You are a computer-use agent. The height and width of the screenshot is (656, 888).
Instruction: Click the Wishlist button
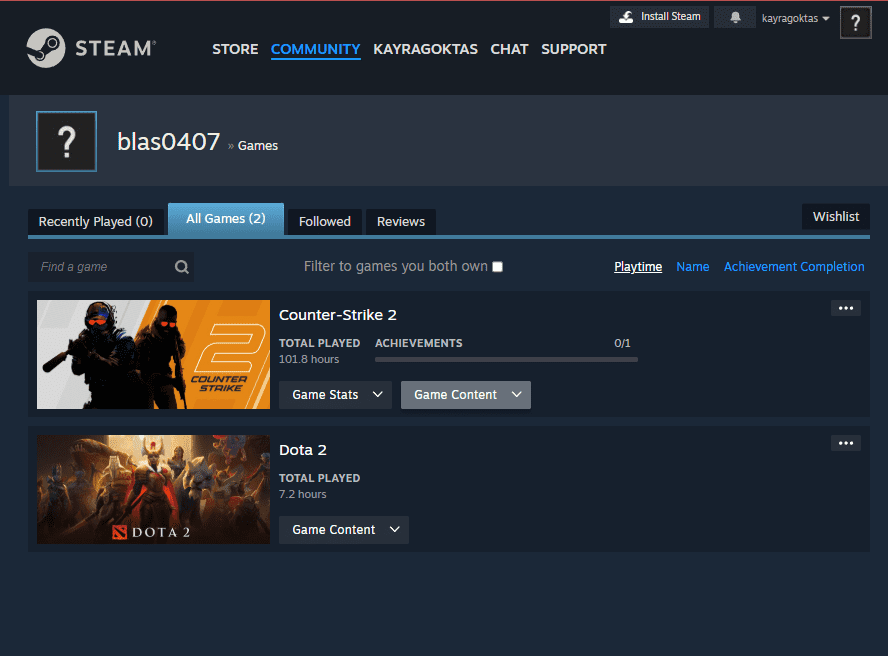(835, 216)
